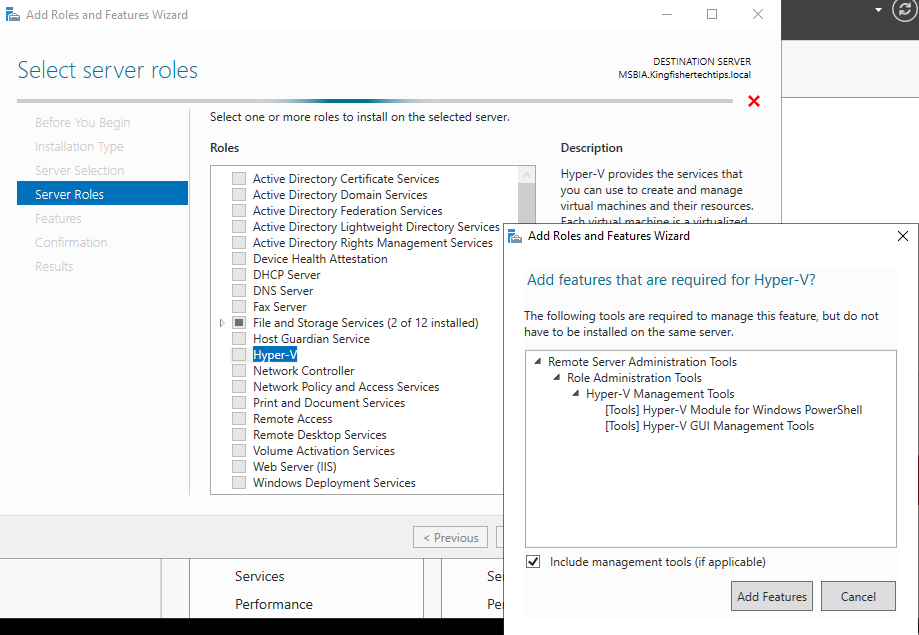919x635 pixels.
Task: Go to the Server Selection step
Action: pos(79,171)
